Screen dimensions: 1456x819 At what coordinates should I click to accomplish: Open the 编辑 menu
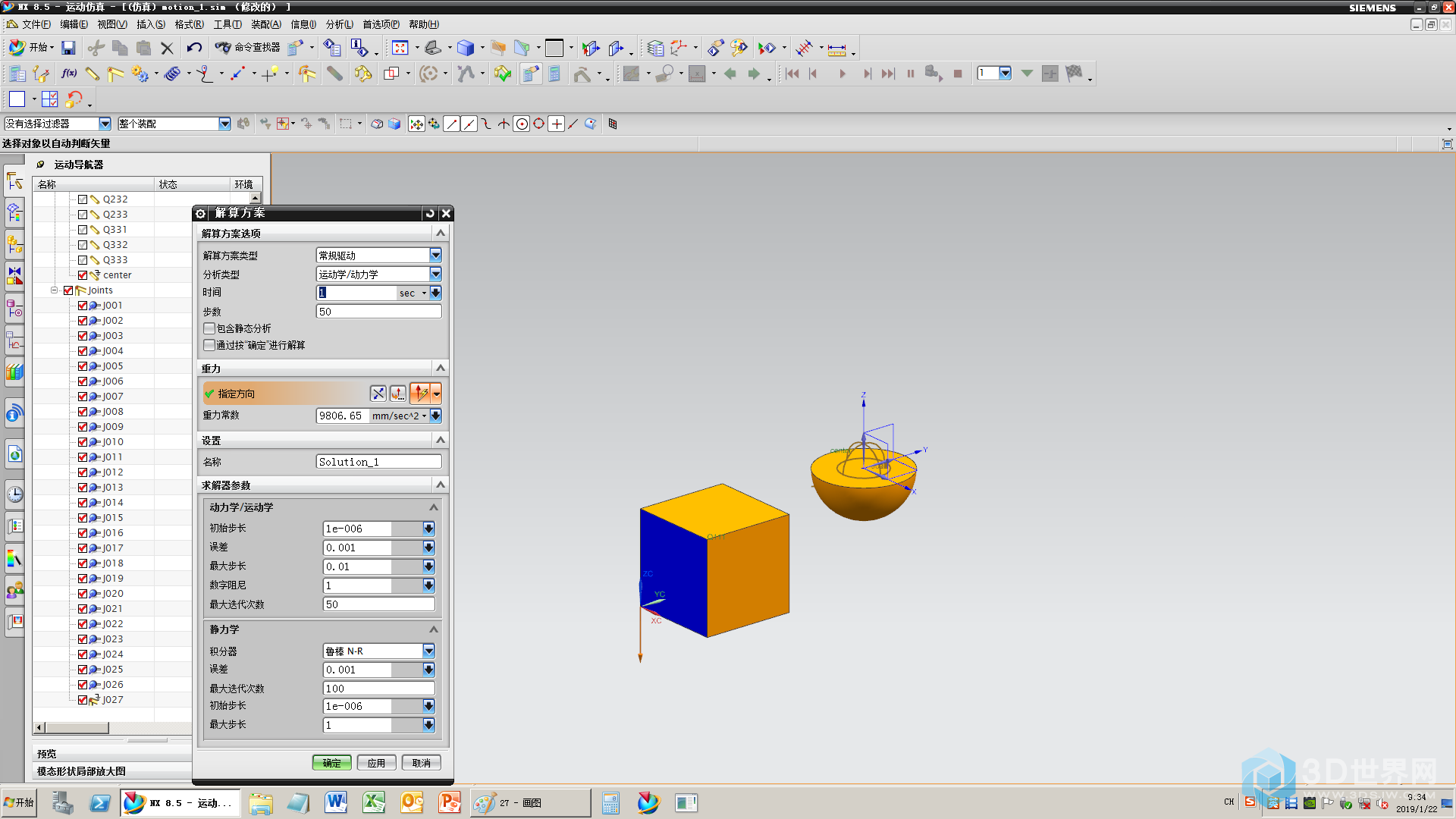coord(74,24)
